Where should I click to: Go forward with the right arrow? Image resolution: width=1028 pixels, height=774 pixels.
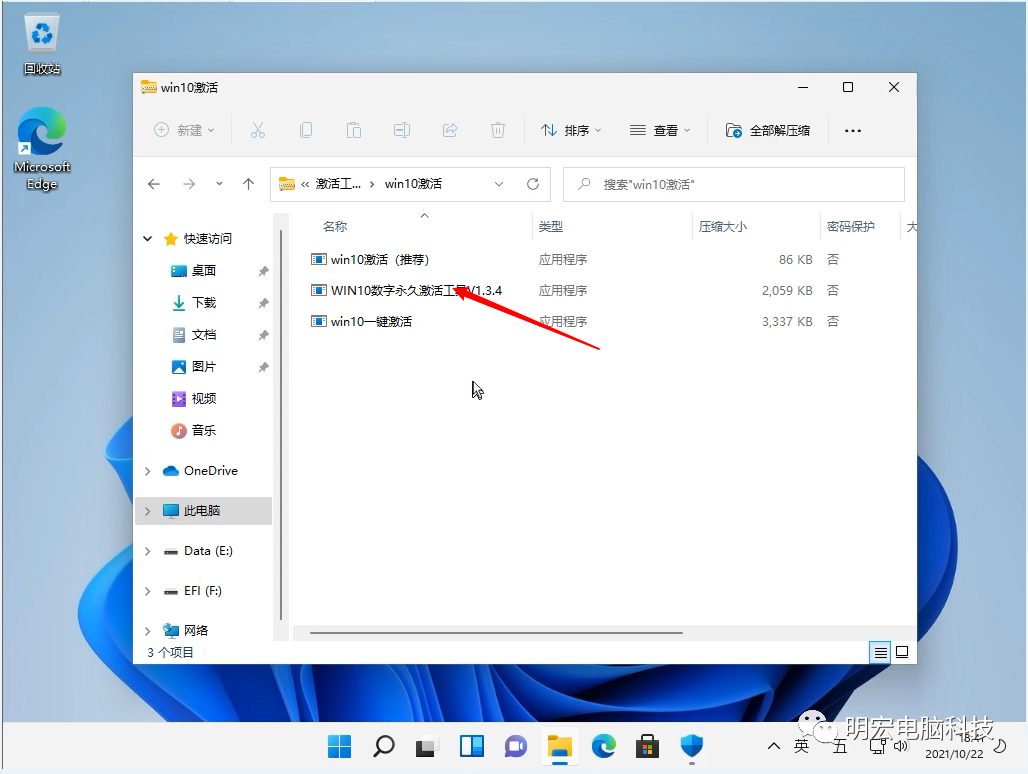point(189,184)
